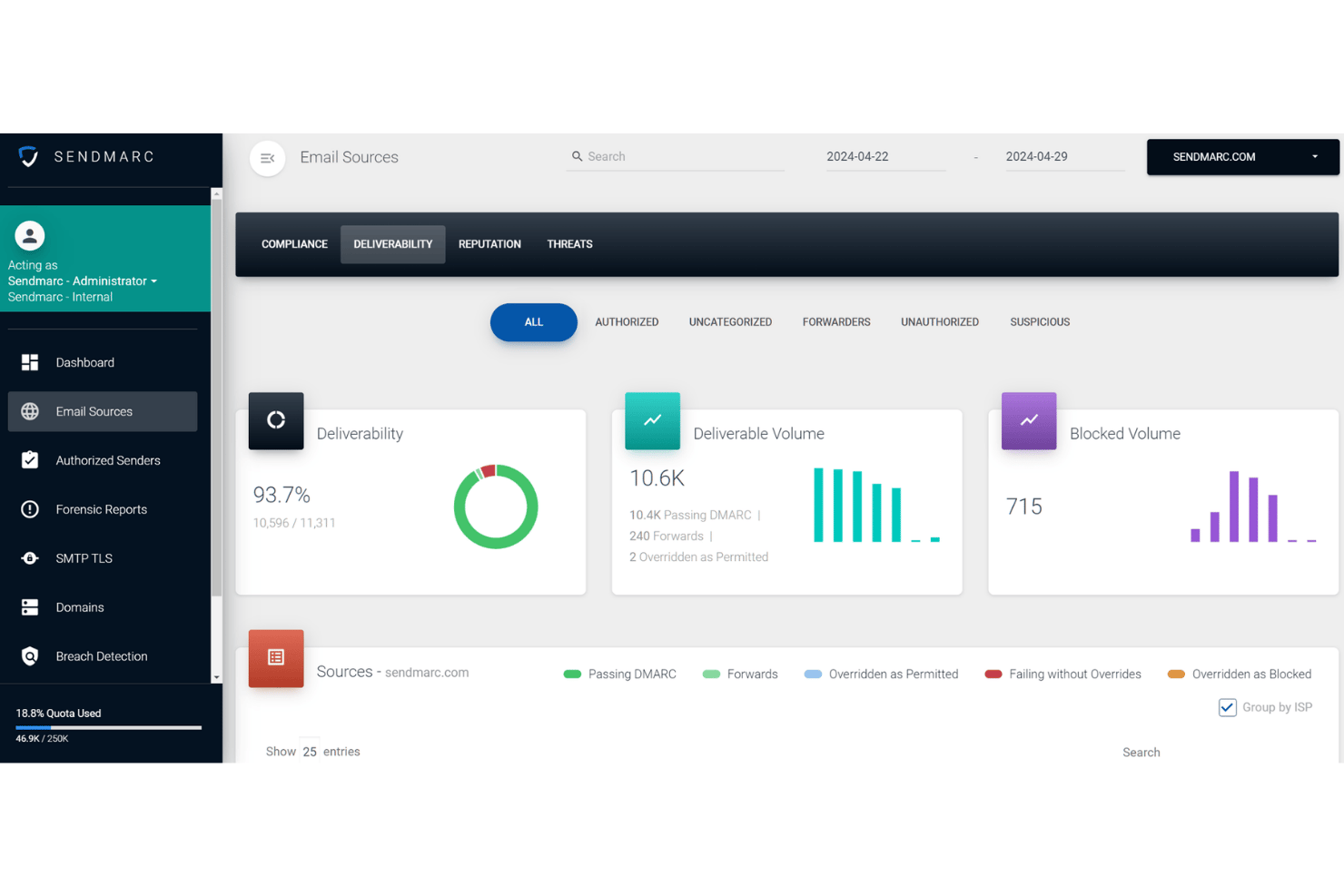The image size is (1344, 896).
Task: Click the sidebar scrollbar up arrow
Action: (216, 194)
